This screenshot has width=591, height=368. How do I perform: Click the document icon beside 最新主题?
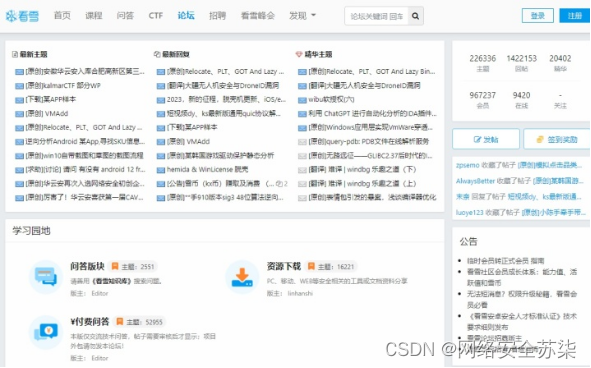pyautogui.click(x=15, y=54)
